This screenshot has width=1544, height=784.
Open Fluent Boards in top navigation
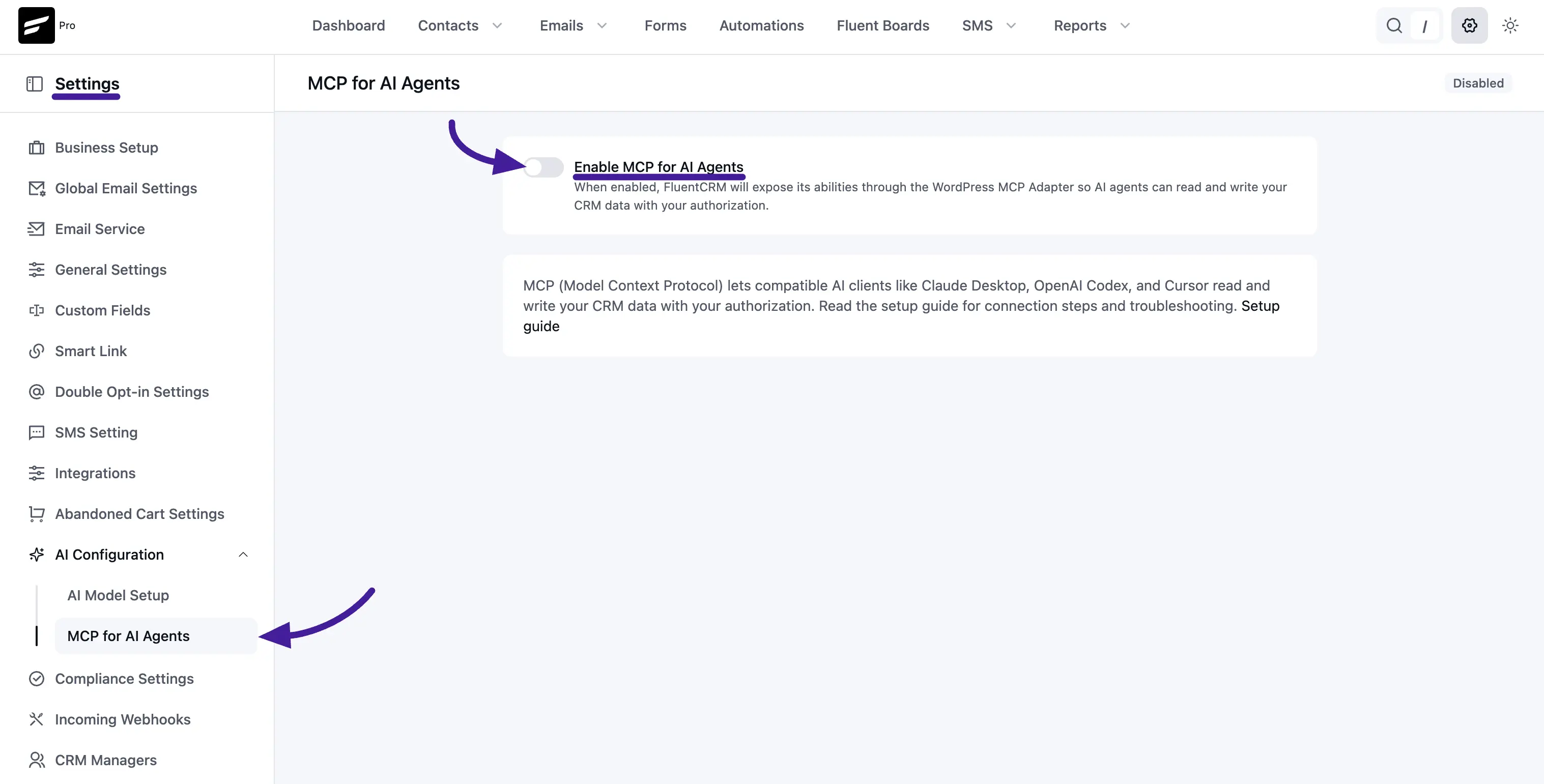tap(883, 26)
